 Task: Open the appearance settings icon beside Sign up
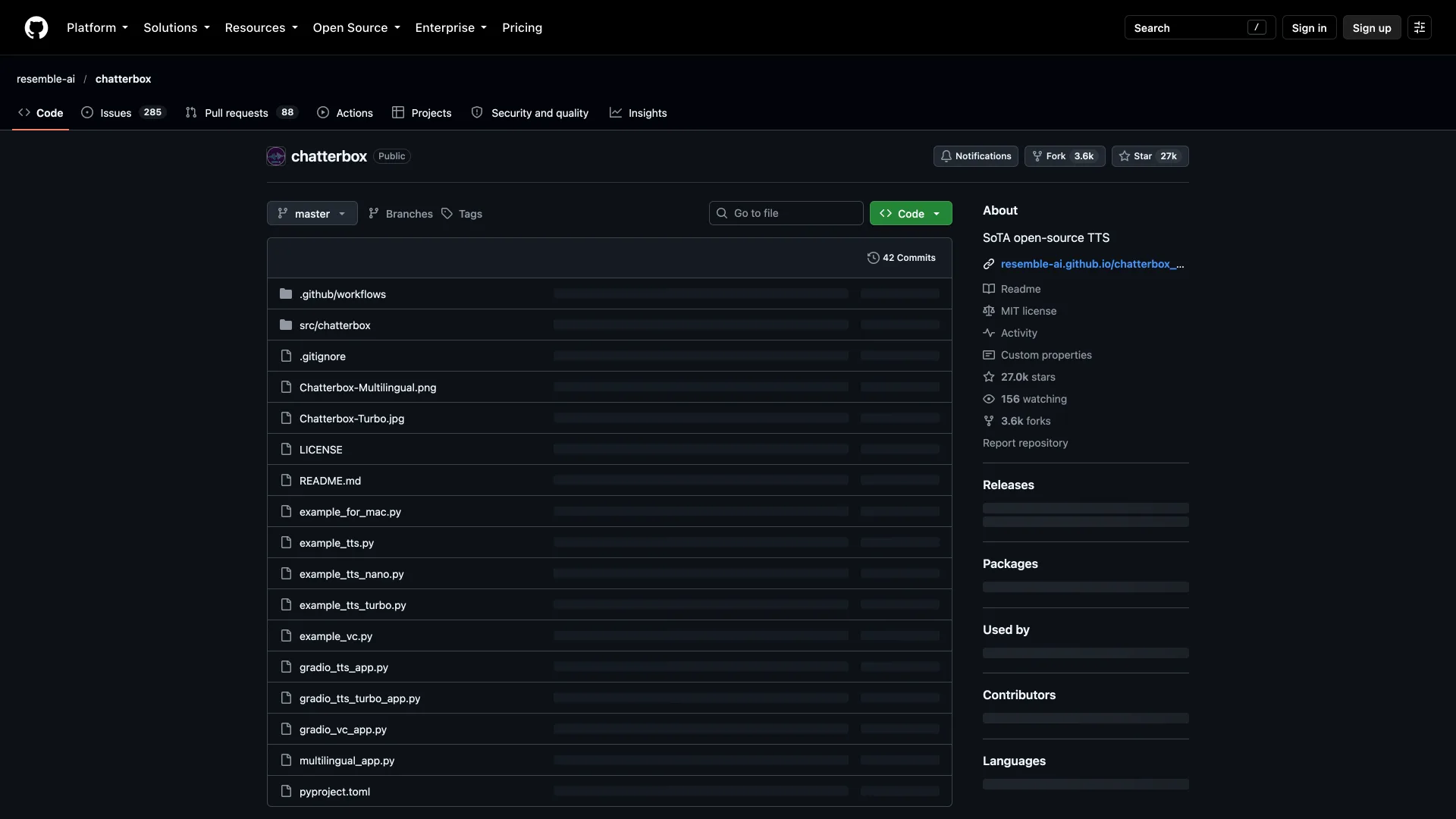[1420, 28]
